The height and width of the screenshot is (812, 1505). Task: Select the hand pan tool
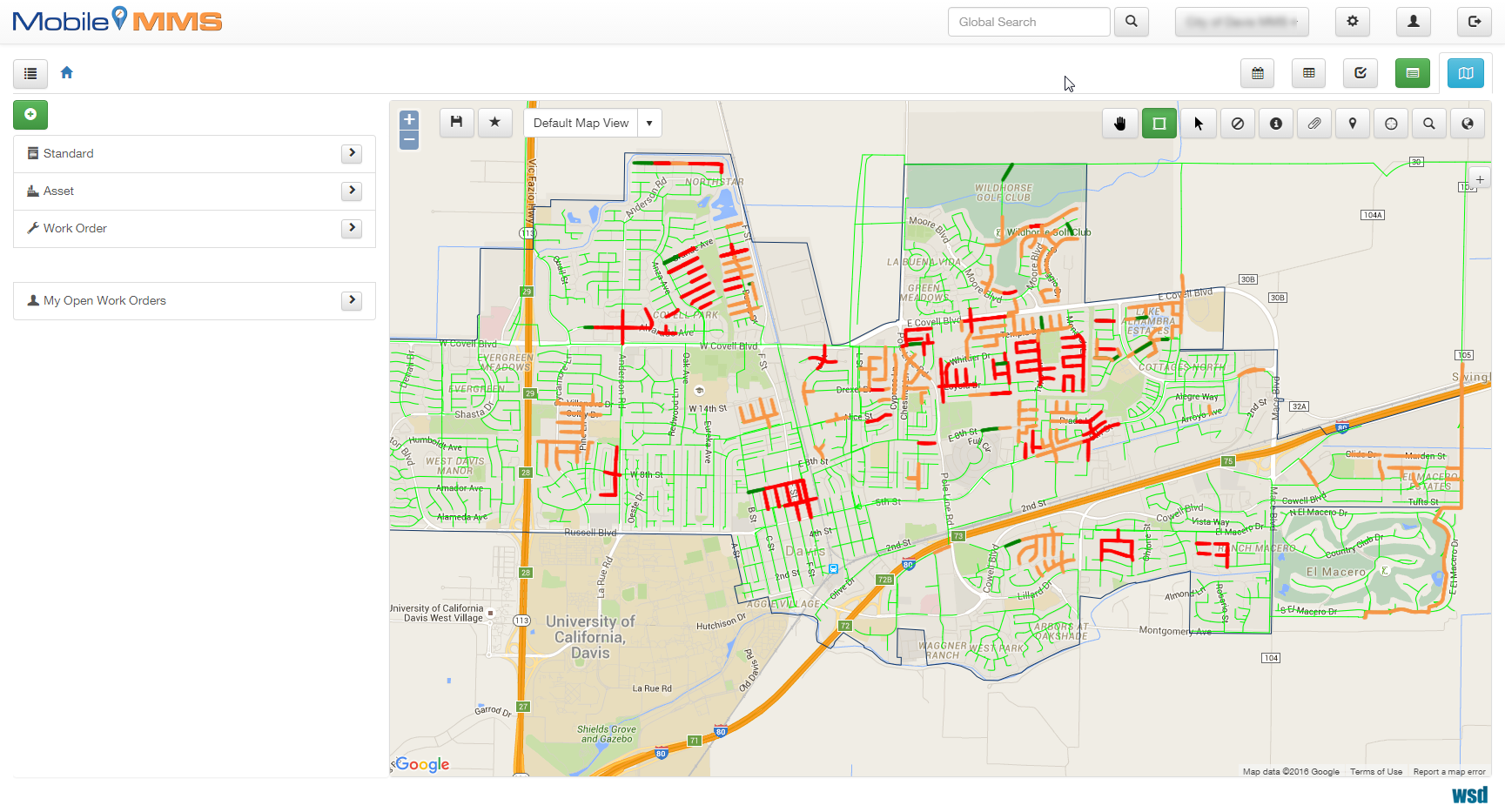[1120, 124]
